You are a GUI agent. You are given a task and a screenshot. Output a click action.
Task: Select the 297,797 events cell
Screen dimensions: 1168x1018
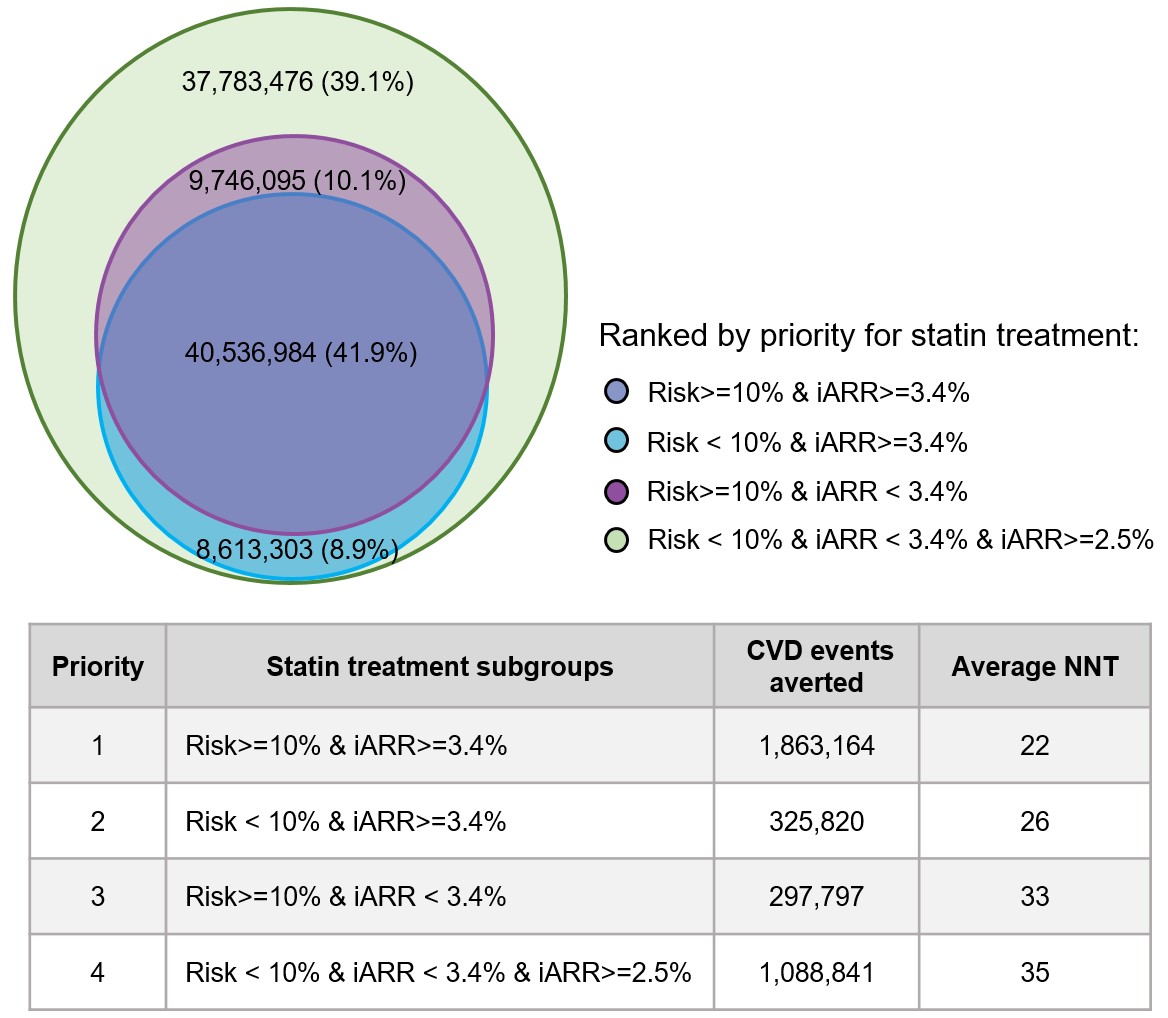click(819, 896)
